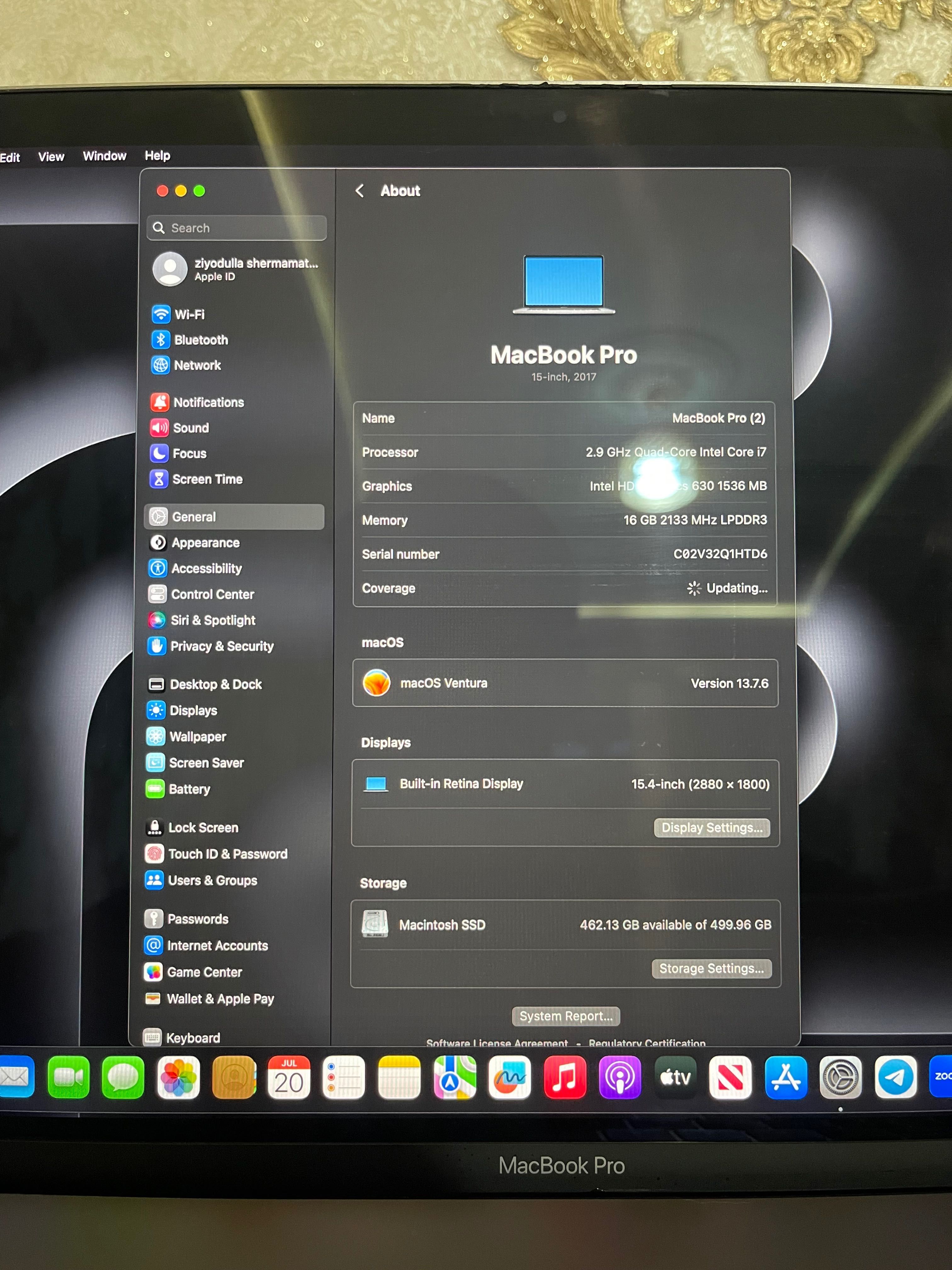Open the System Report button

pyautogui.click(x=566, y=1016)
